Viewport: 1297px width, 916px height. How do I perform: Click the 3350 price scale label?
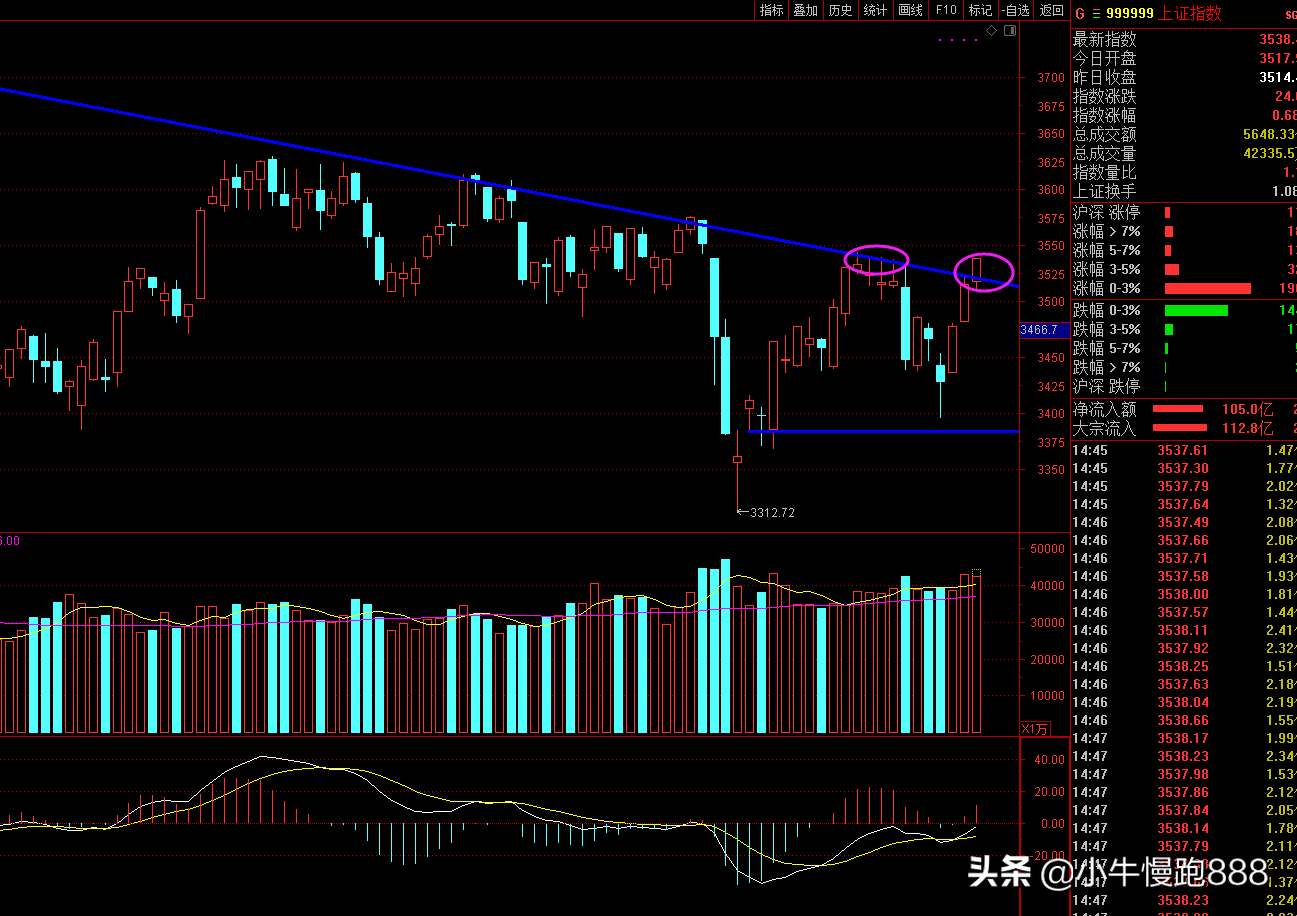[1051, 470]
